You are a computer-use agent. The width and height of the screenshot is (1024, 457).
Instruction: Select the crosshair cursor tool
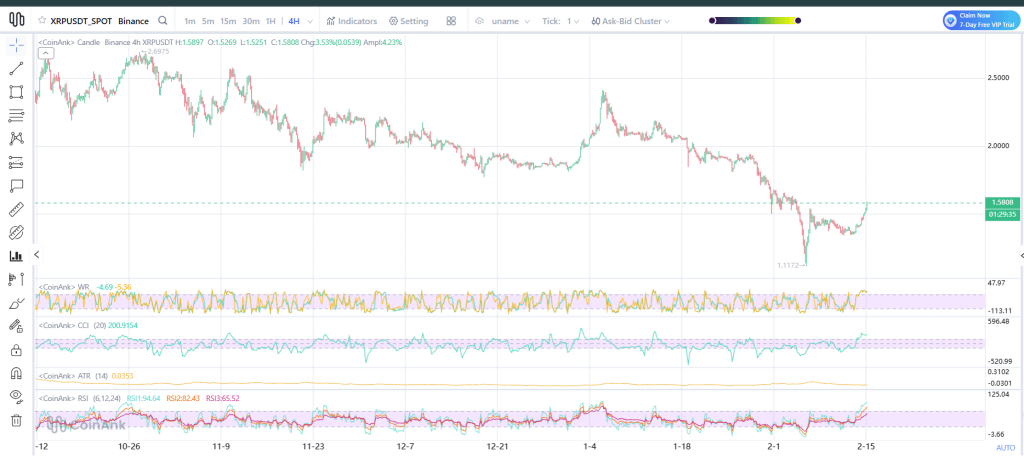click(16, 46)
